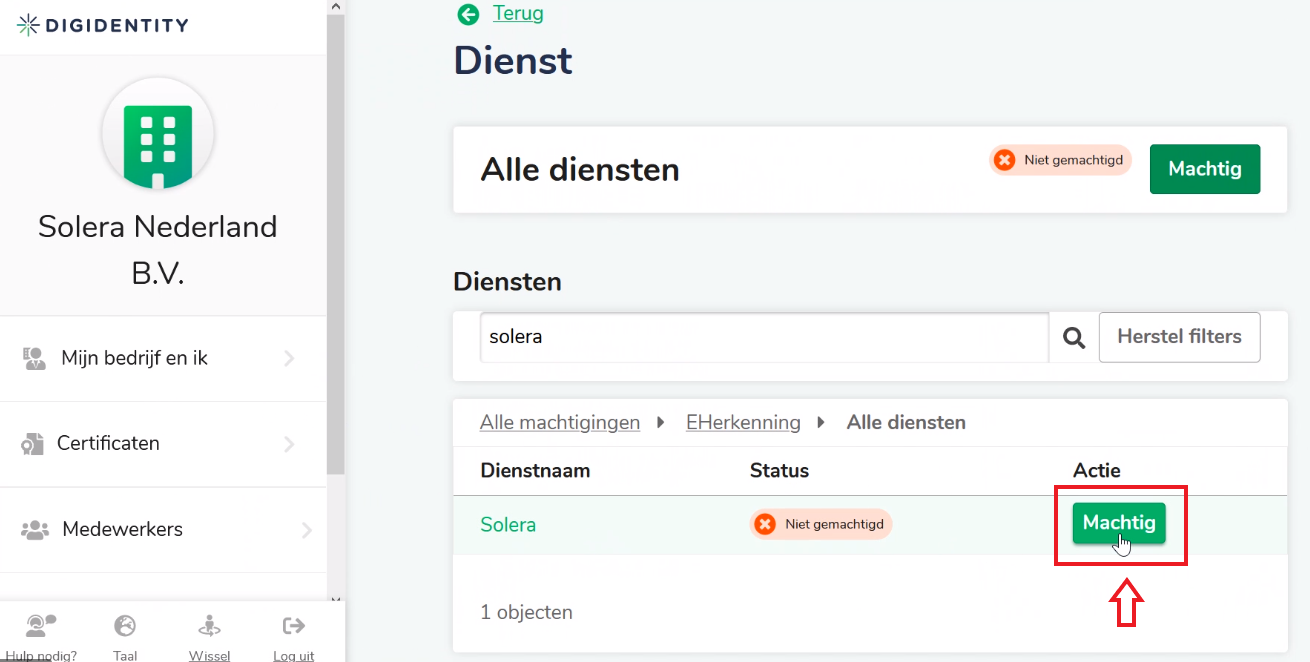Expand chevron next to Medewerkers

tap(306, 530)
